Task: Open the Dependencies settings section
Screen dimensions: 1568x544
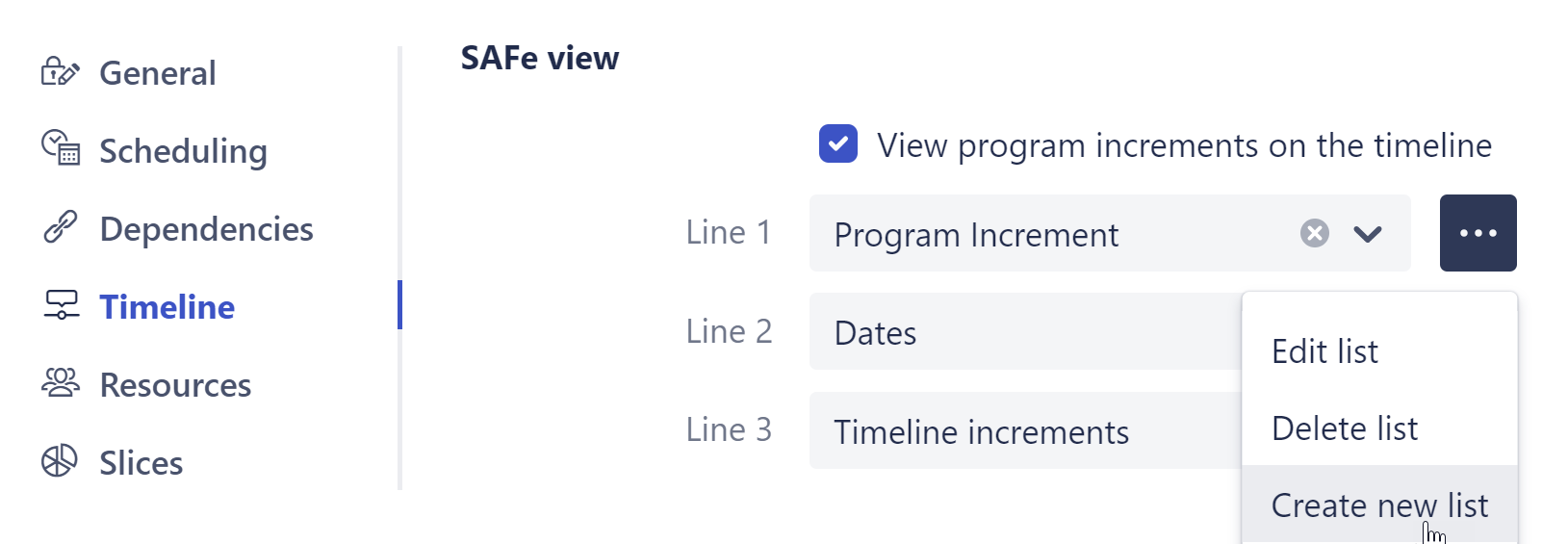Action: tap(206, 229)
